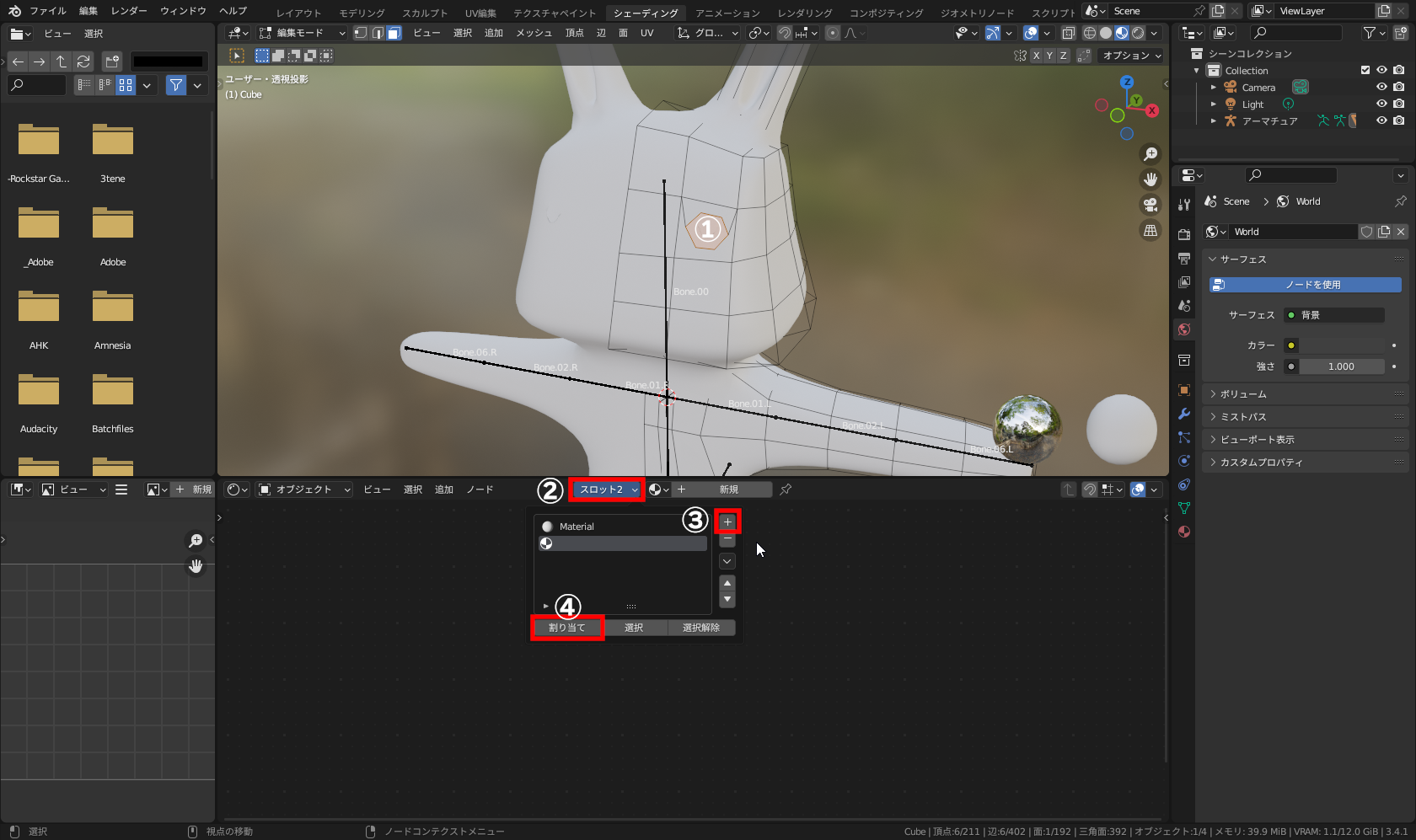Create a new folder in file browser
This screenshot has height=840, width=1416.
(x=112, y=62)
